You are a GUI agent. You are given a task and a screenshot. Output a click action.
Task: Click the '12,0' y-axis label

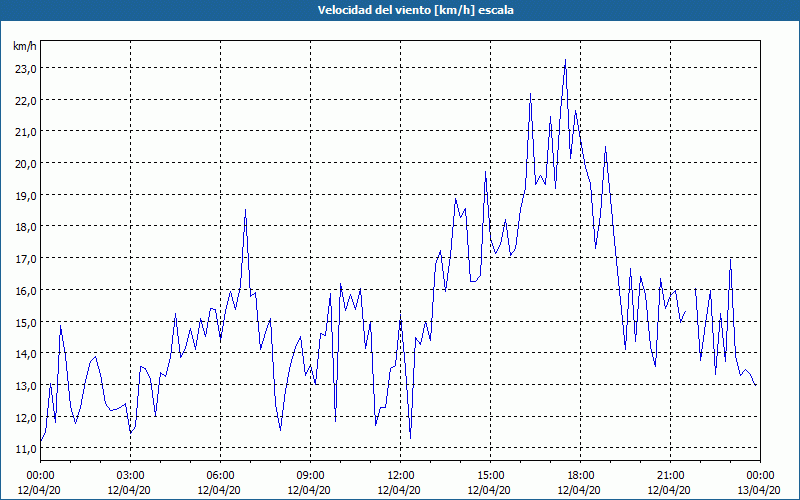click(x=26, y=417)
